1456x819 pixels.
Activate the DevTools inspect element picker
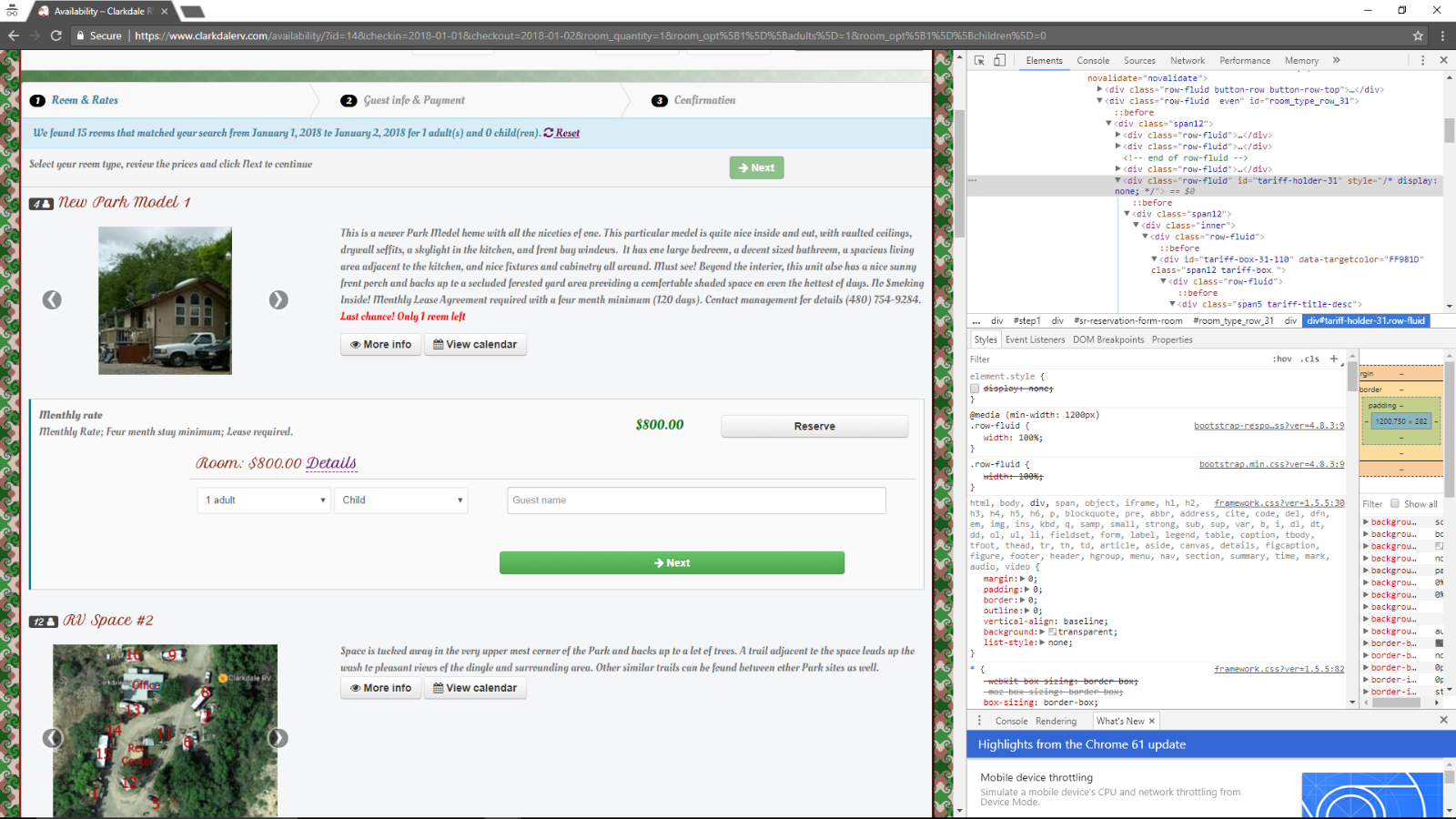pyautogui.click(x=979, y=60)
